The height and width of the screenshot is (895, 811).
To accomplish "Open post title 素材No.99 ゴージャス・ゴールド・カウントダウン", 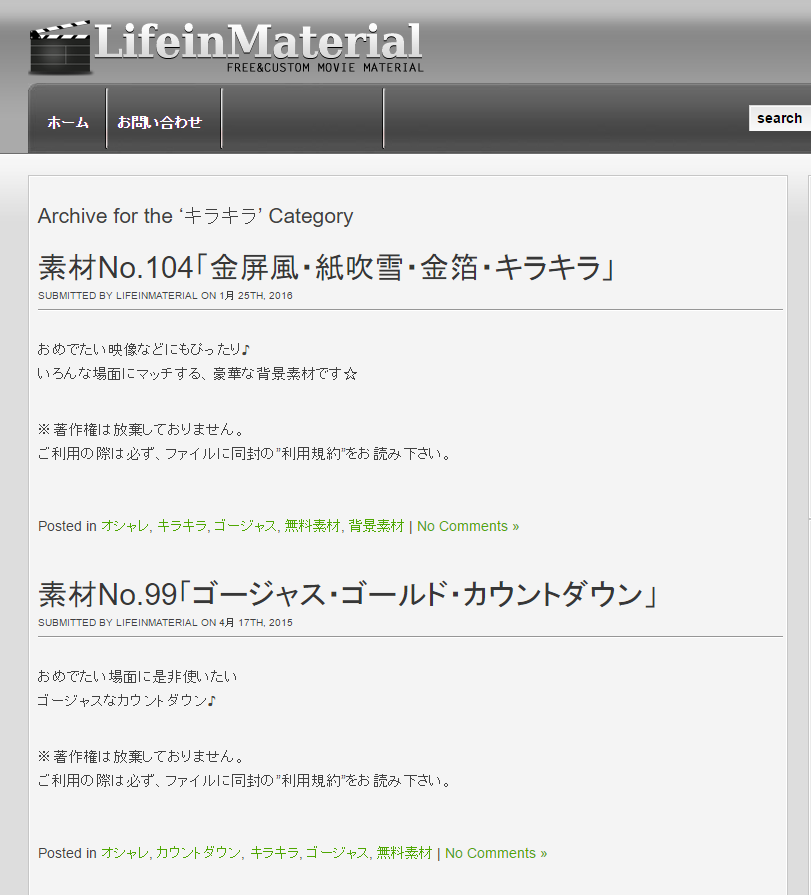I will pos(347,595).
